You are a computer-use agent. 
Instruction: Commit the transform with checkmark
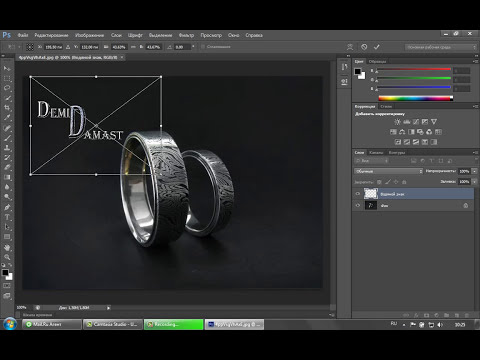pos(377,47)
